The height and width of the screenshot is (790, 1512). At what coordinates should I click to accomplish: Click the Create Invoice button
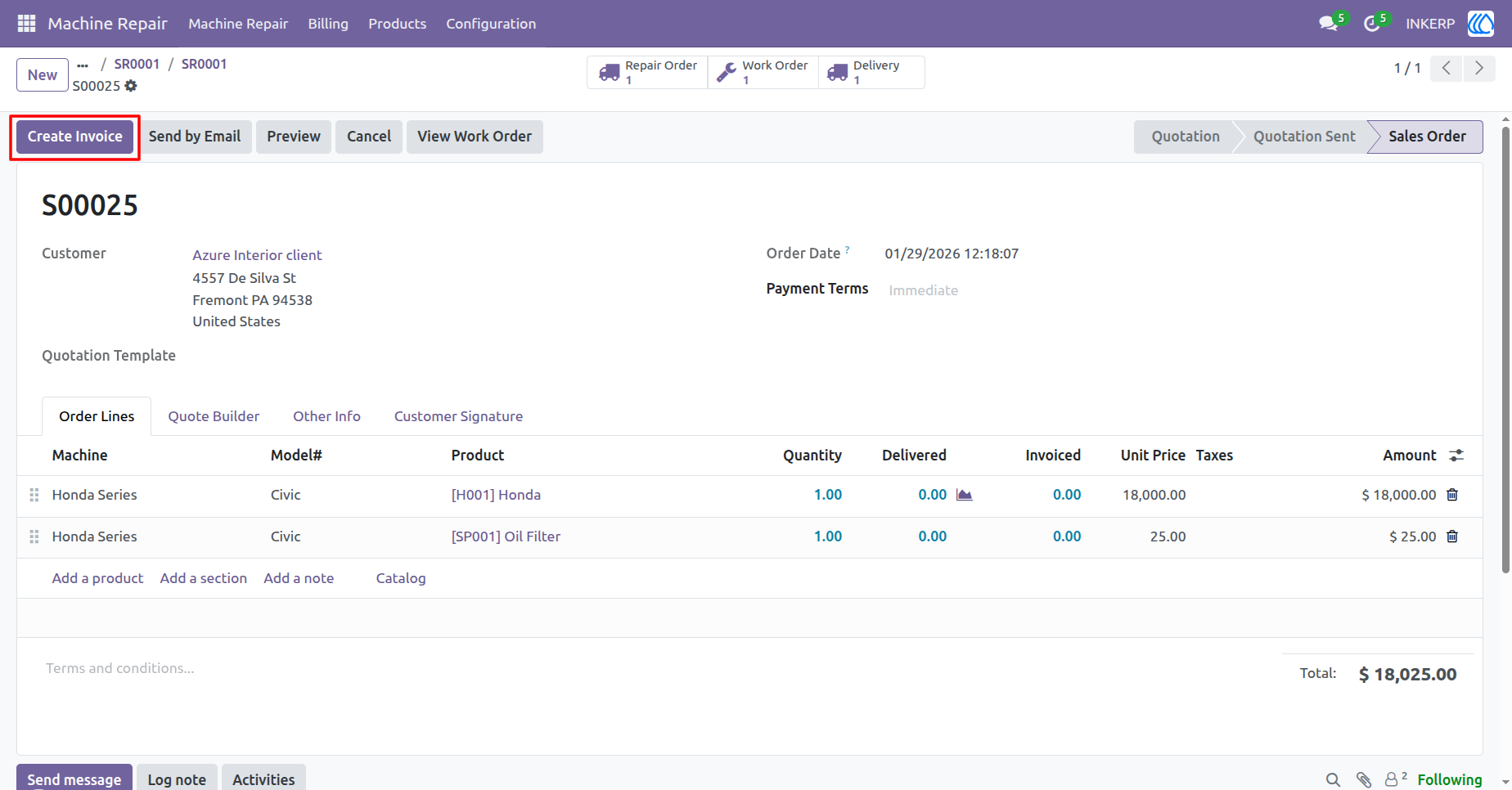pos(75,137)
